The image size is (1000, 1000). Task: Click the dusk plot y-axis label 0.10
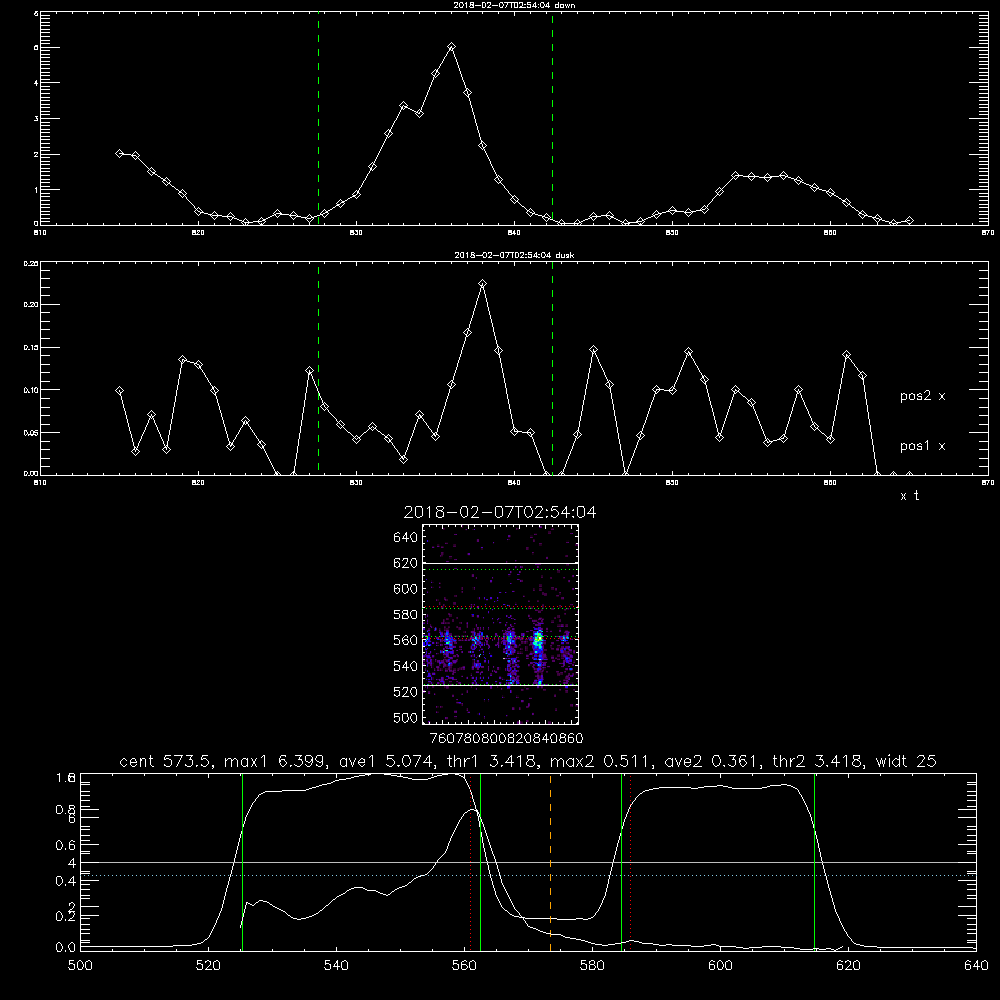(31, 390)
